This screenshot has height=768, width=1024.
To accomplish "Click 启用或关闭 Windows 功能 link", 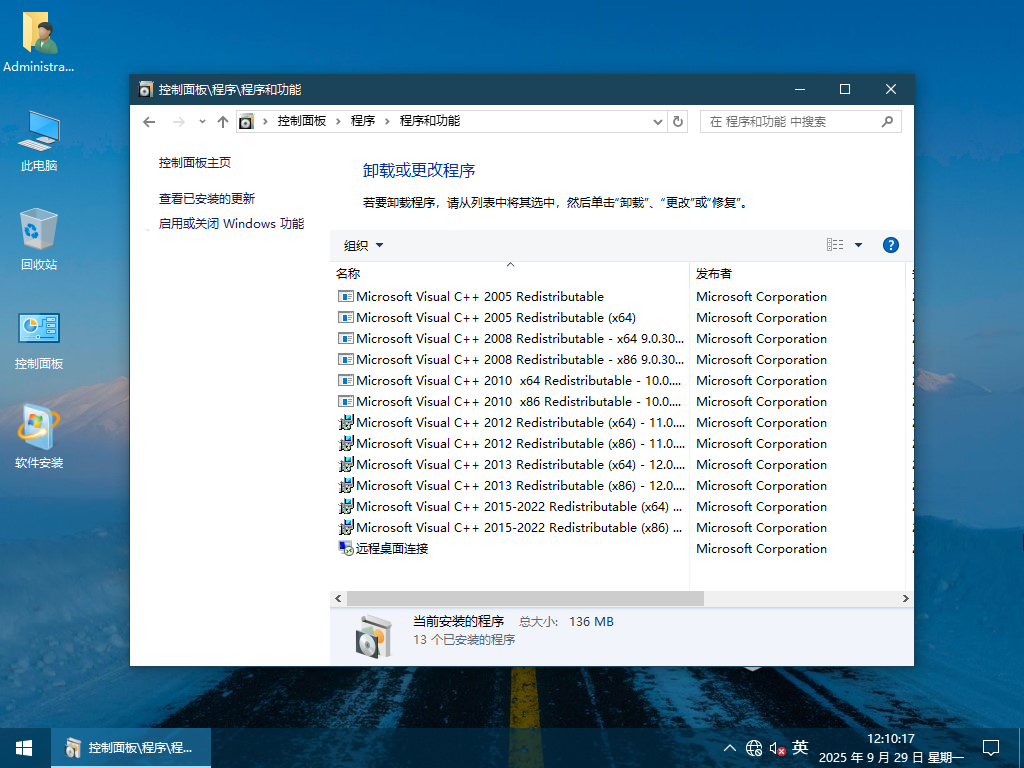I will click(x=231, y=224).
